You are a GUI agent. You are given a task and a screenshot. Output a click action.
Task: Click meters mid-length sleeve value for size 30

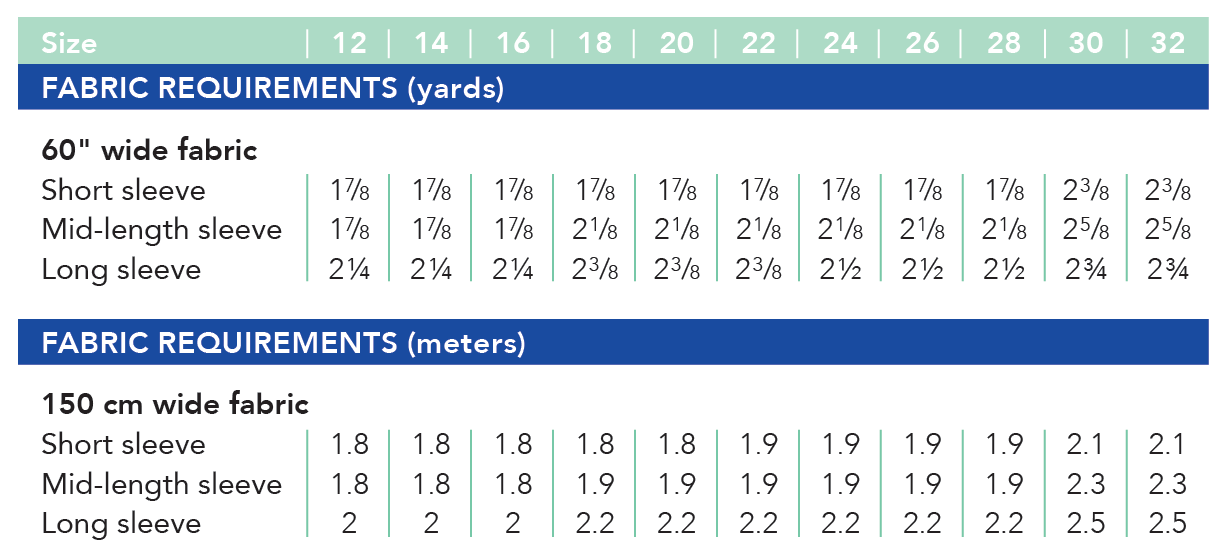pos(1086,484)
